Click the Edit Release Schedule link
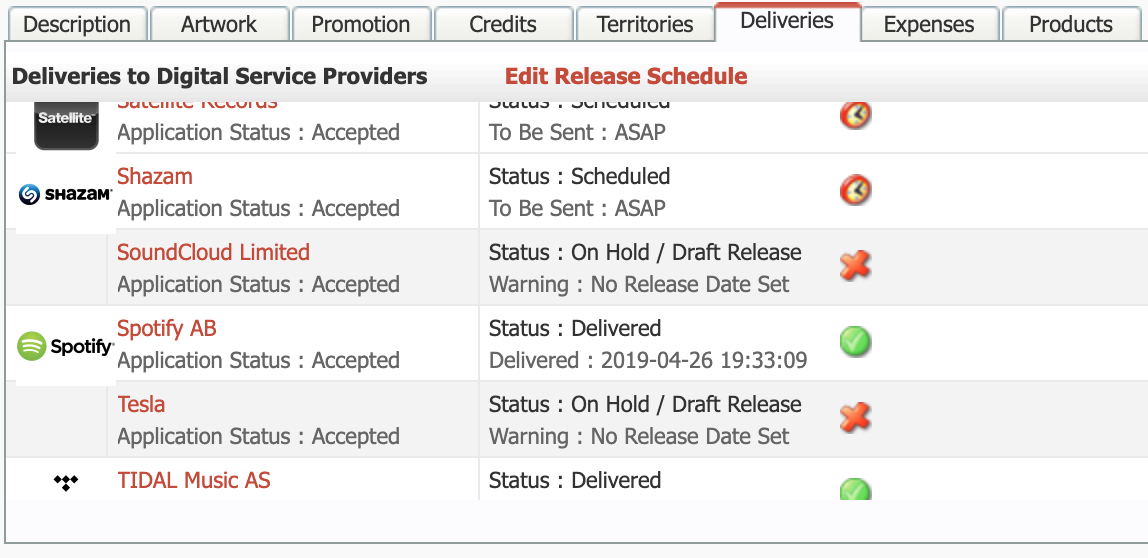 click(x=626, y=76)
